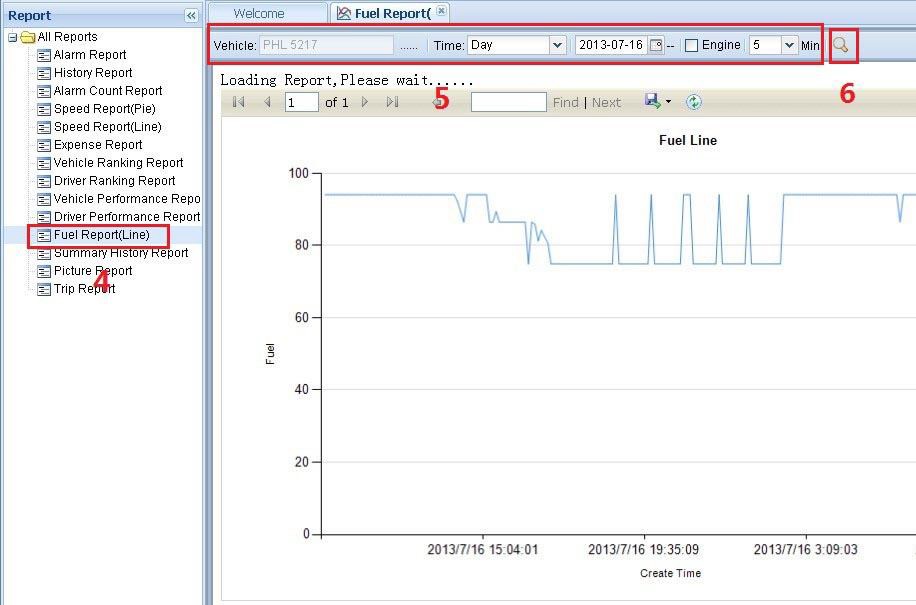Click the current page number field
Viewport: 916px width, 605px height.
[x=301, y=102]
